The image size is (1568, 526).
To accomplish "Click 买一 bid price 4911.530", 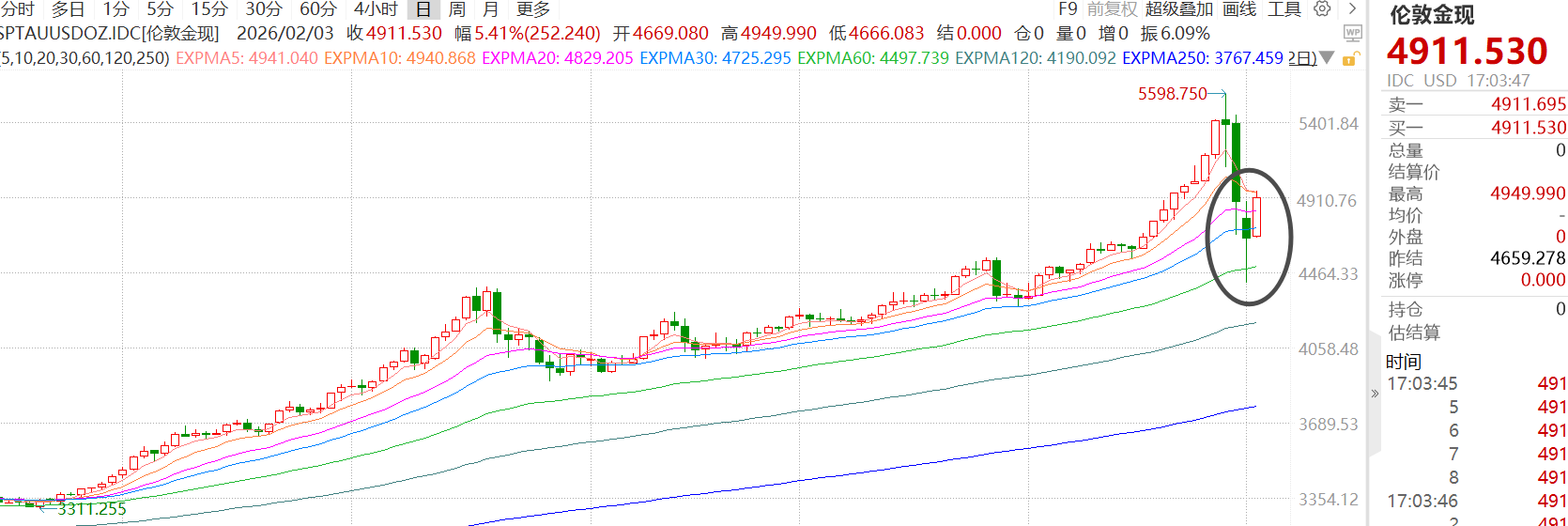I will pyautogui.click(x=1529, y=128).
